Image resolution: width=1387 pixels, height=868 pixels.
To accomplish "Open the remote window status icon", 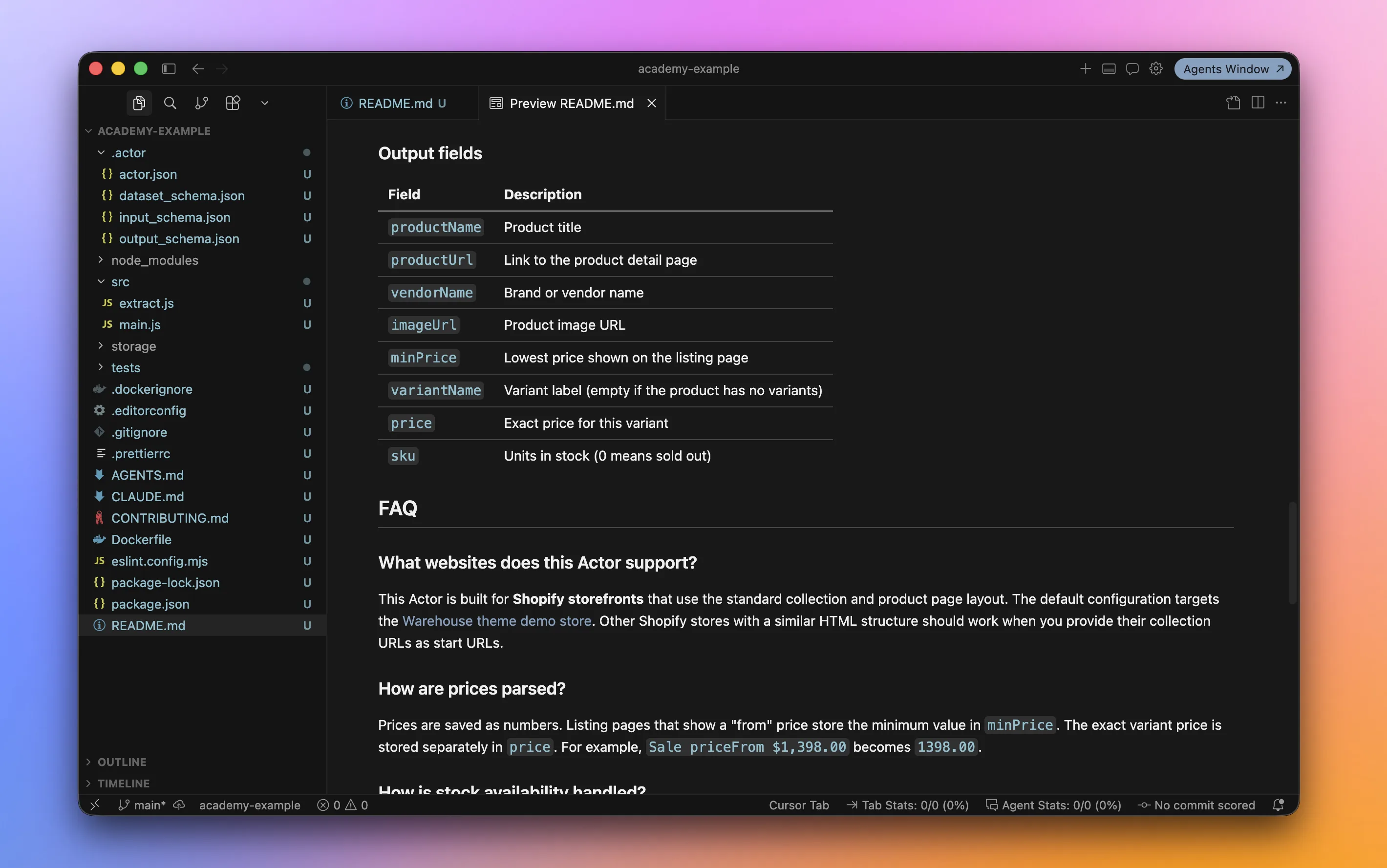I will pos(95,805).
